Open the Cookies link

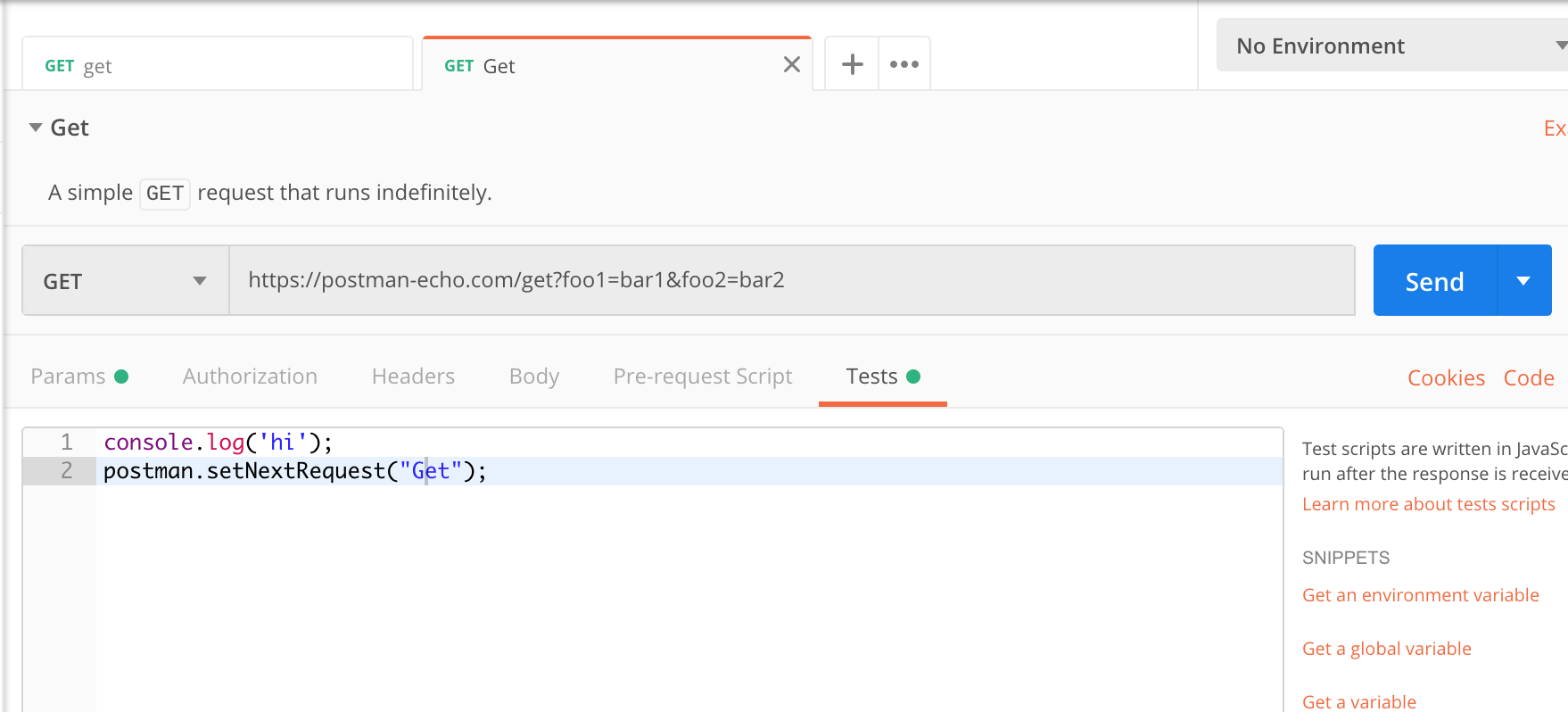tap(1446, 378)
